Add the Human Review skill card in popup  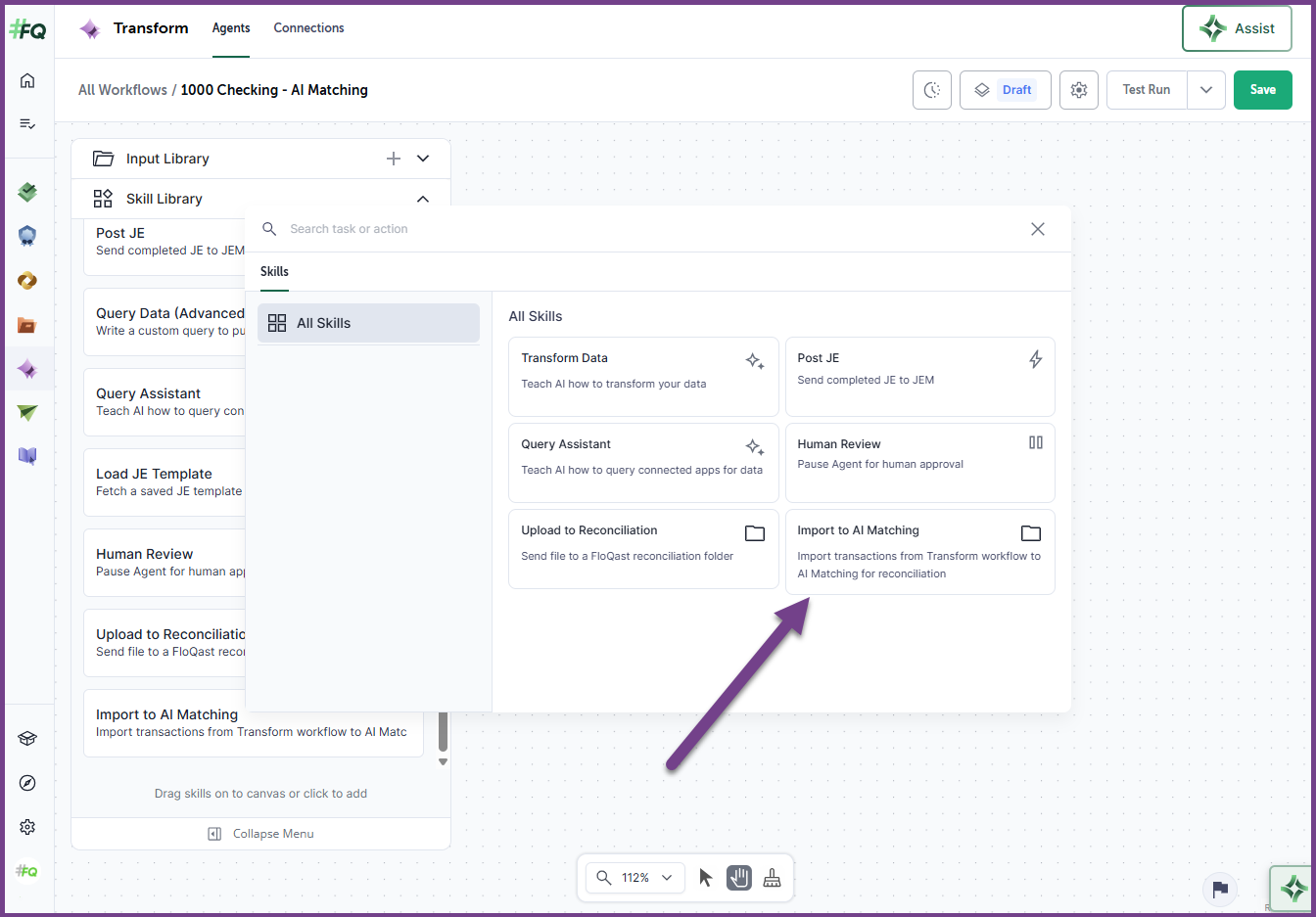(920, 463)
